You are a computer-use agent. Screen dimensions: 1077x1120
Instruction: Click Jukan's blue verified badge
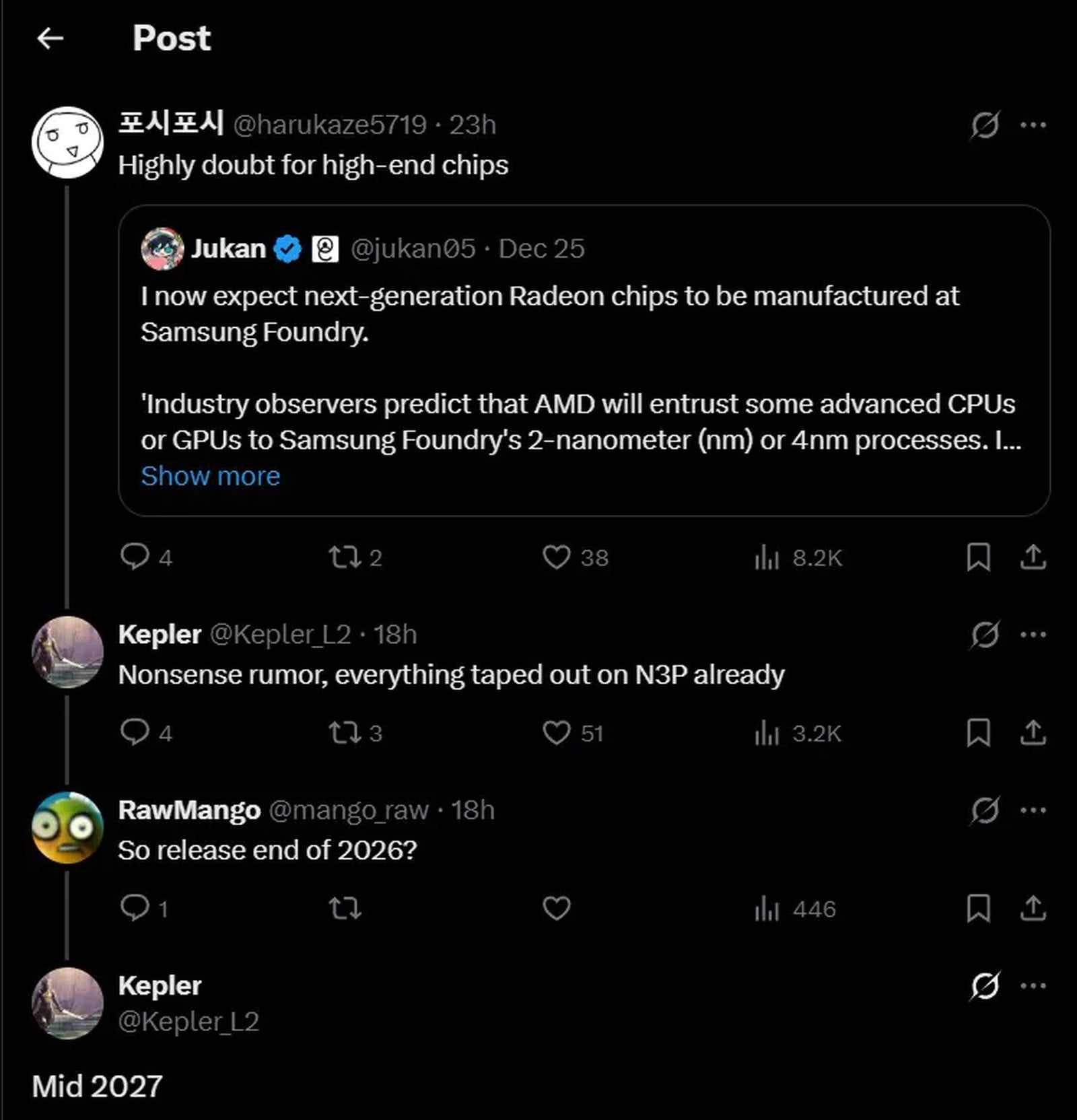coord(287,248)
